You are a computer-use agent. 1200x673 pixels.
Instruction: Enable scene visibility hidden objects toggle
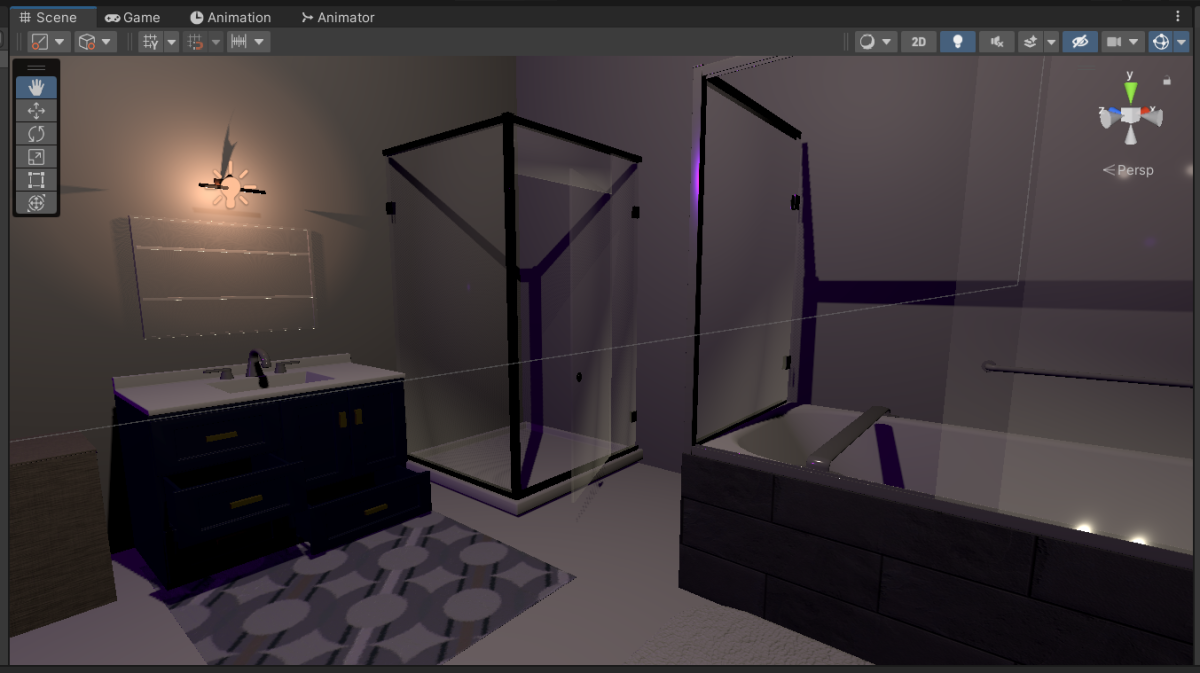(x=1080, y=41)
